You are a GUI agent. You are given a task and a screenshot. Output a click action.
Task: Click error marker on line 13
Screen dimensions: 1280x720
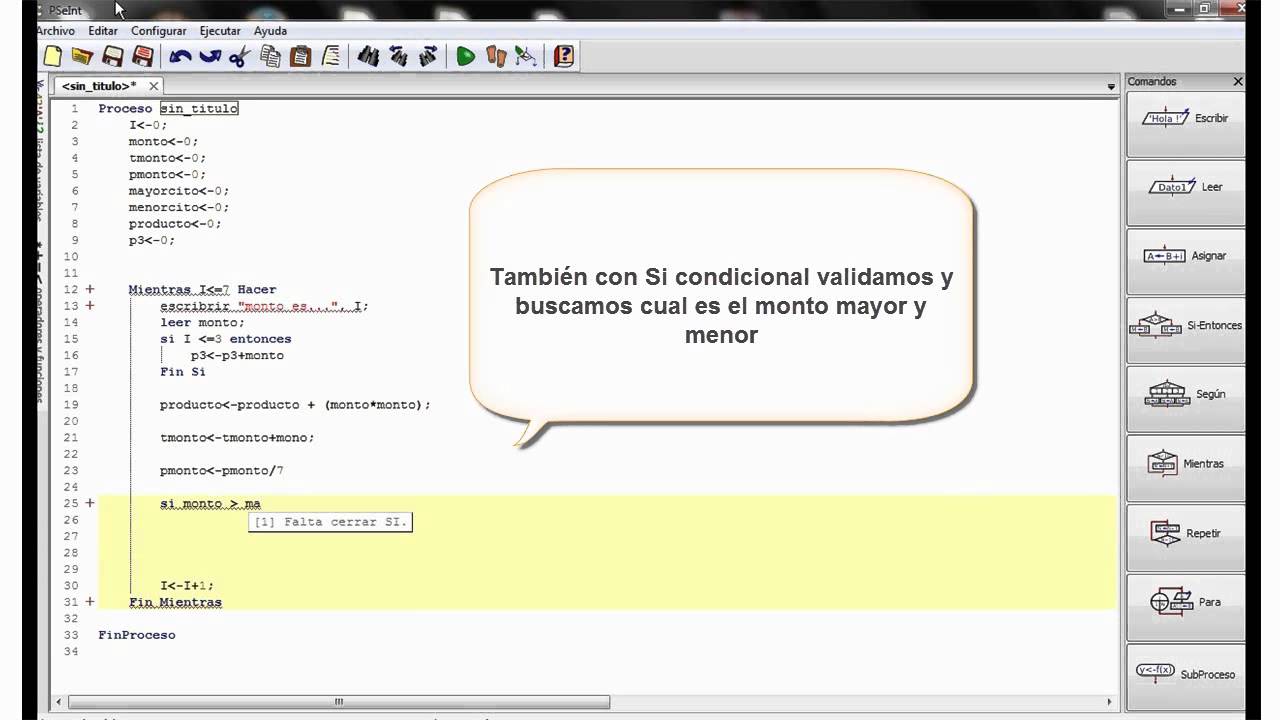click(89, 306)
